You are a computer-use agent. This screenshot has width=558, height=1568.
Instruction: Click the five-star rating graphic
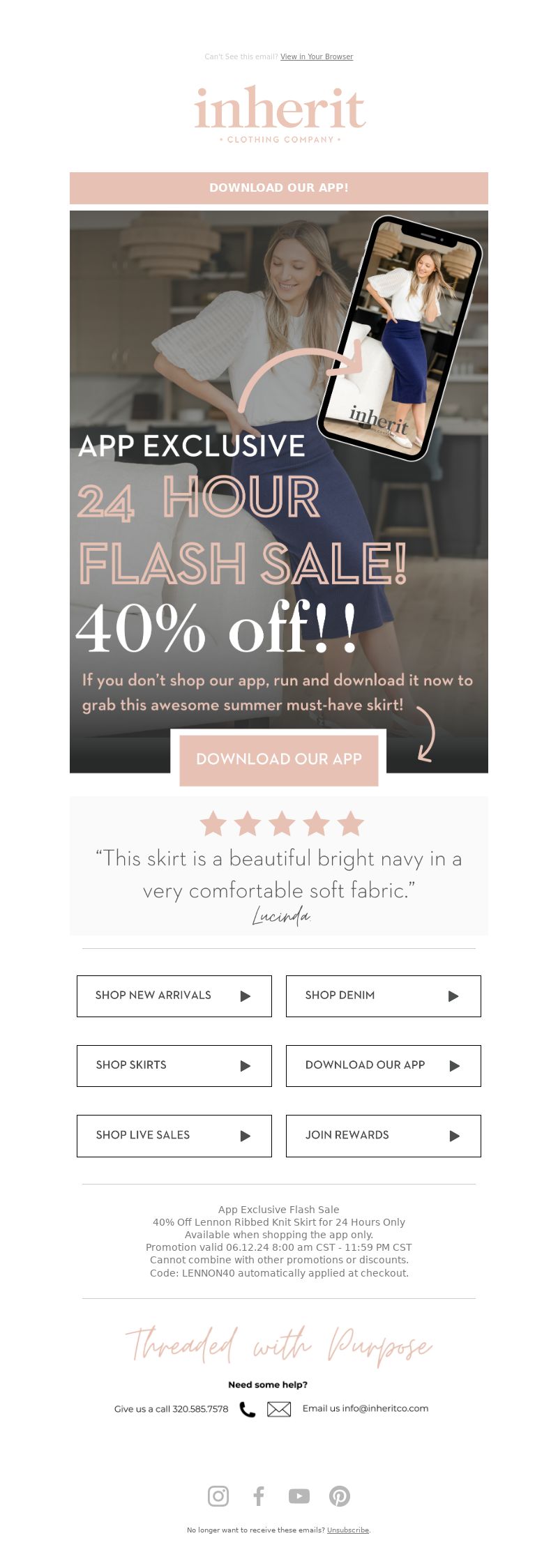(x=282, y=823)
